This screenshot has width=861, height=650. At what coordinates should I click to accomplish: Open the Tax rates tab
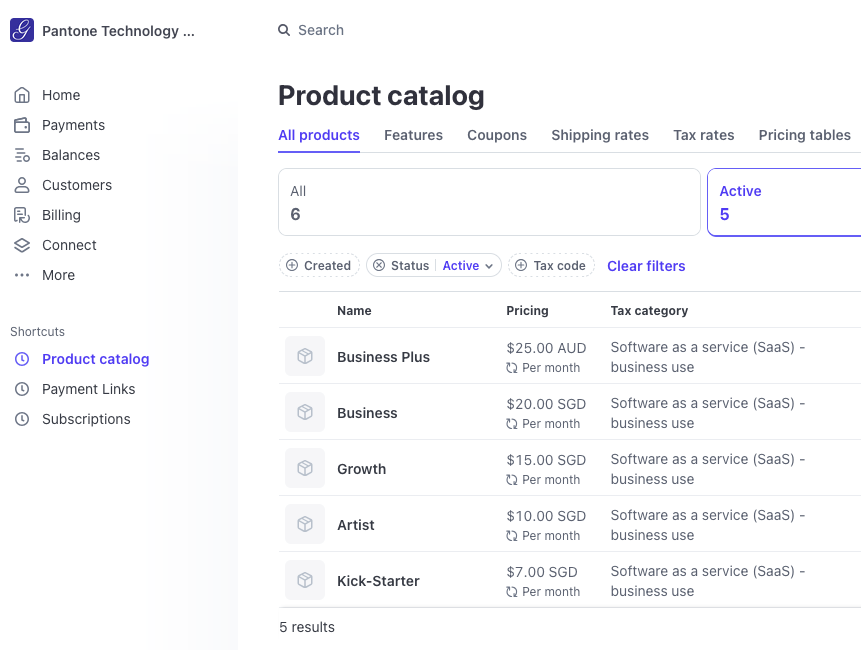[x=704, y=135]
